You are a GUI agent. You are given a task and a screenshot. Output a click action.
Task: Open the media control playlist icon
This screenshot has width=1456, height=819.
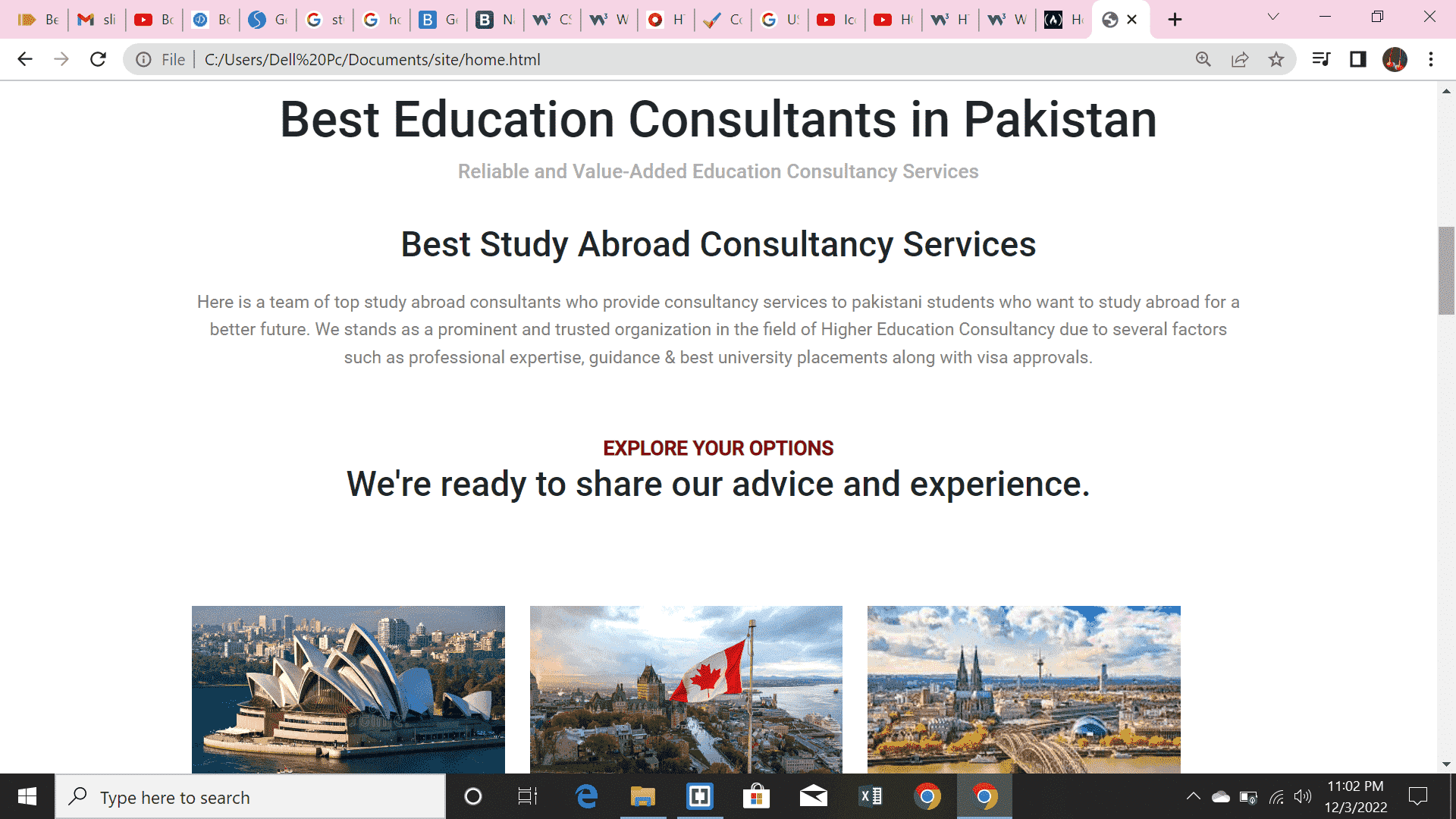pos(1321,59)
